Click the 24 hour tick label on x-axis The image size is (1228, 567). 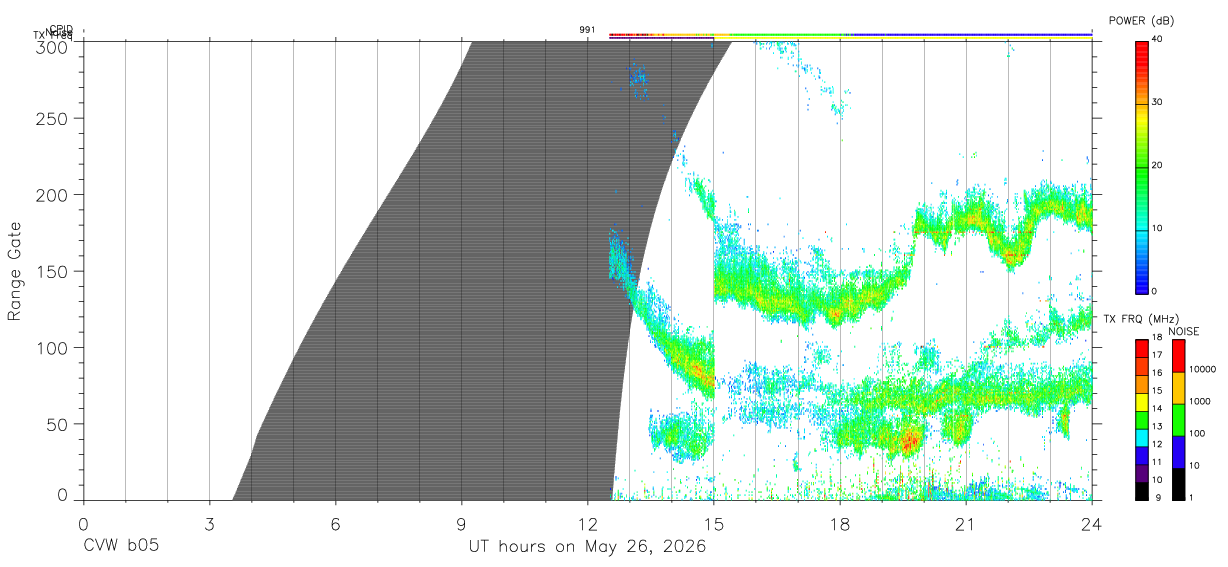pos(1092,524)
